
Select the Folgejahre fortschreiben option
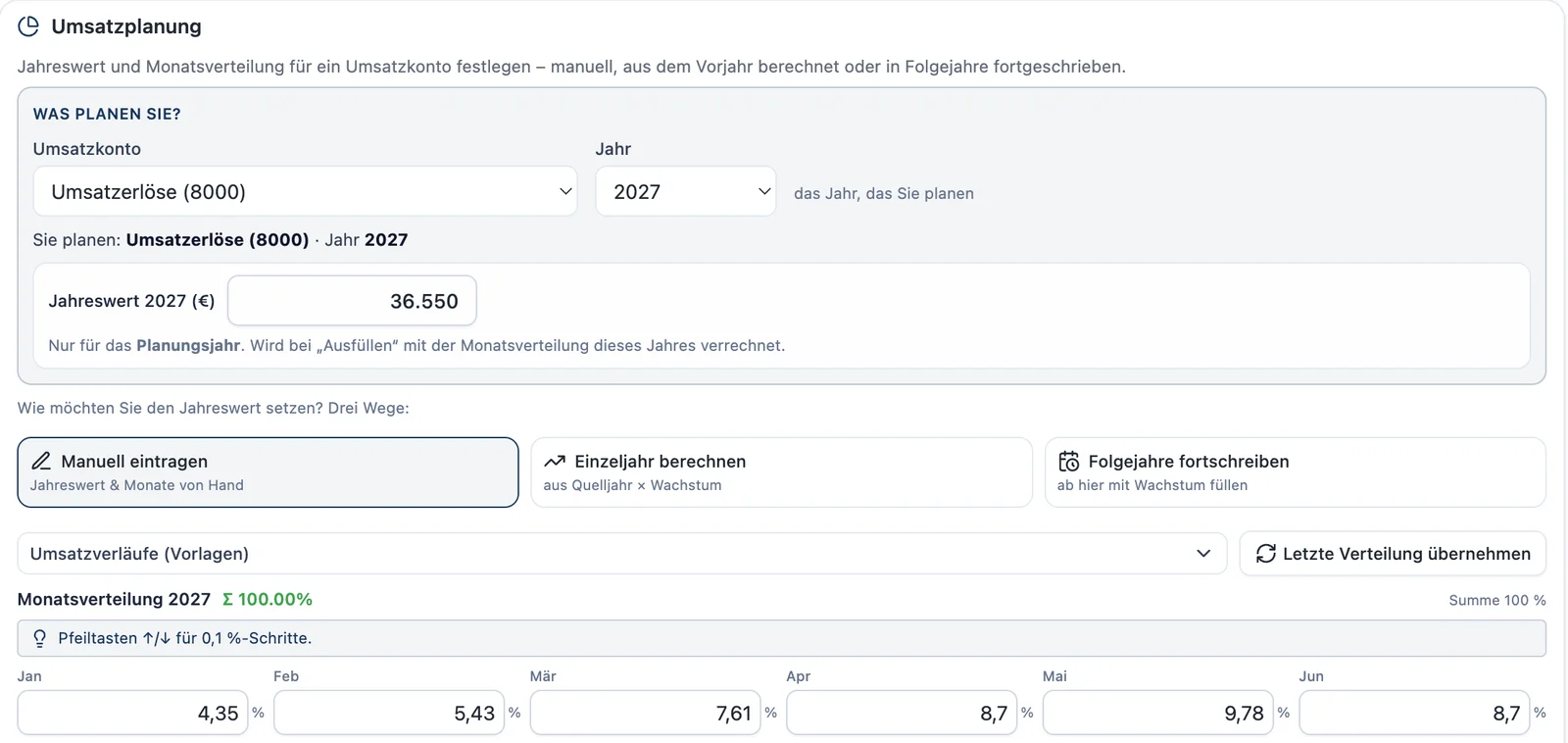coord(1296,472)
